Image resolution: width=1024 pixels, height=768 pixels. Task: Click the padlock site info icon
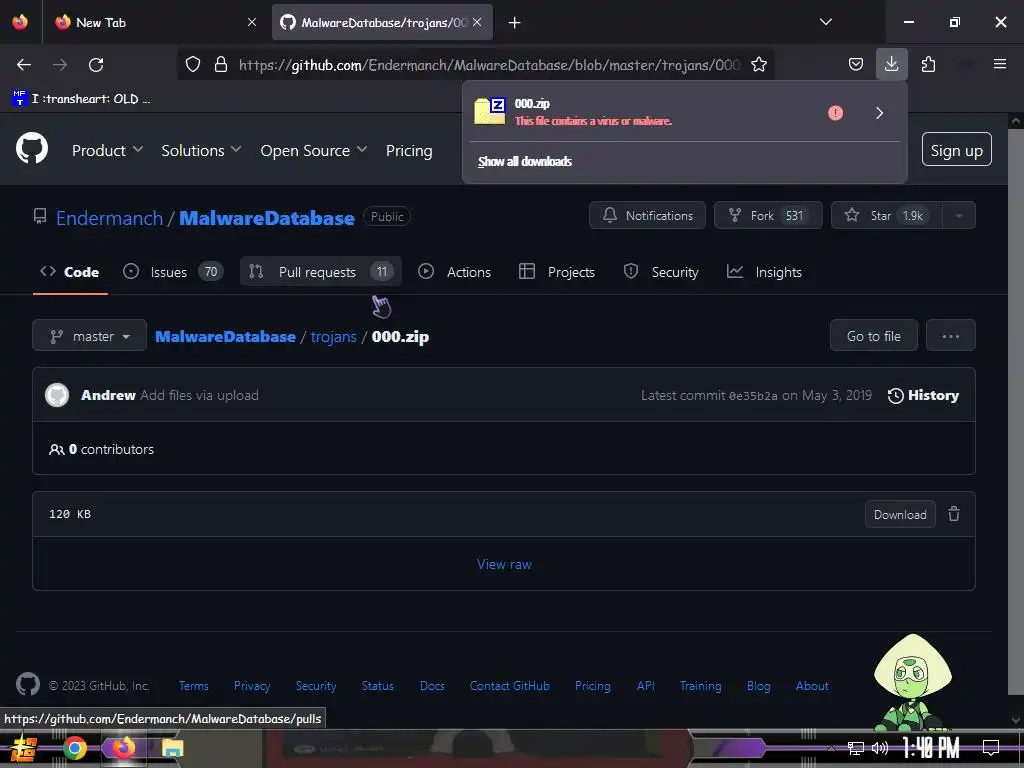[221, 65]
